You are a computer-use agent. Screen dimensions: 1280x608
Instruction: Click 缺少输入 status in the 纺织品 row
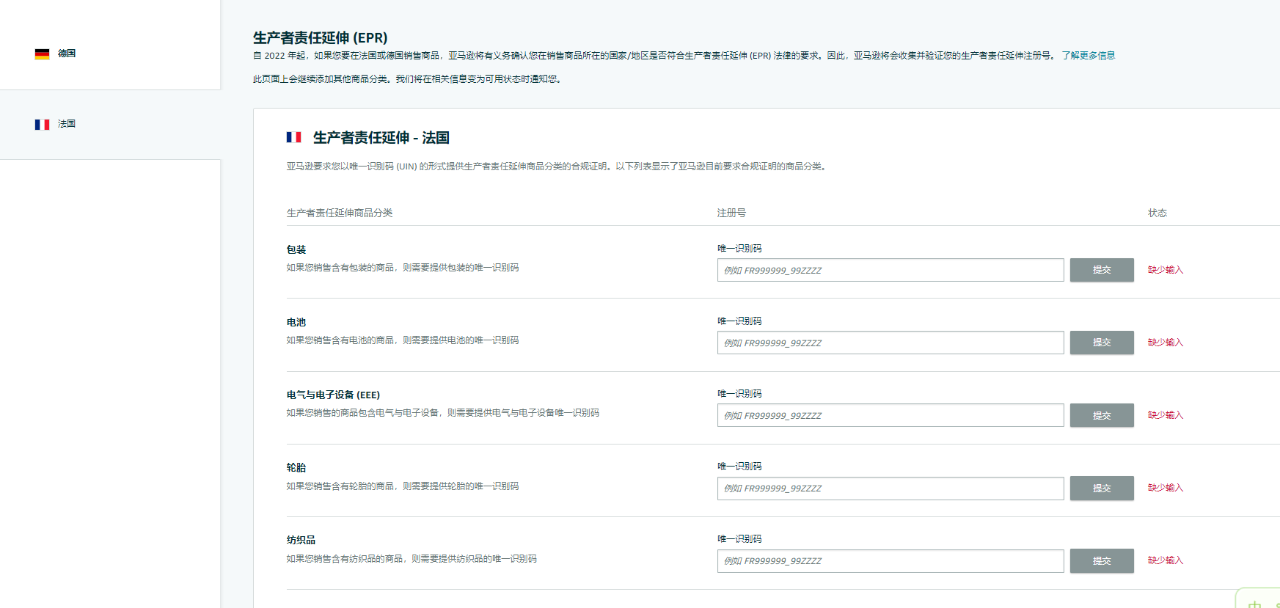pos(1165,561)
